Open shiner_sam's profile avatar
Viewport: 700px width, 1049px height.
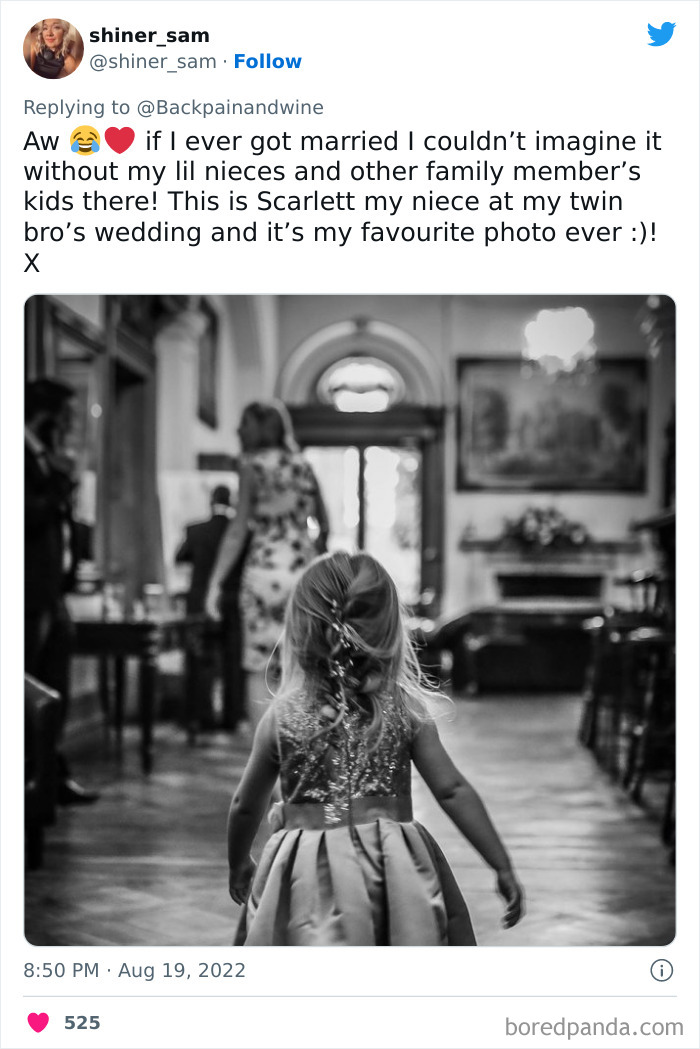click(x=54, y=48)
